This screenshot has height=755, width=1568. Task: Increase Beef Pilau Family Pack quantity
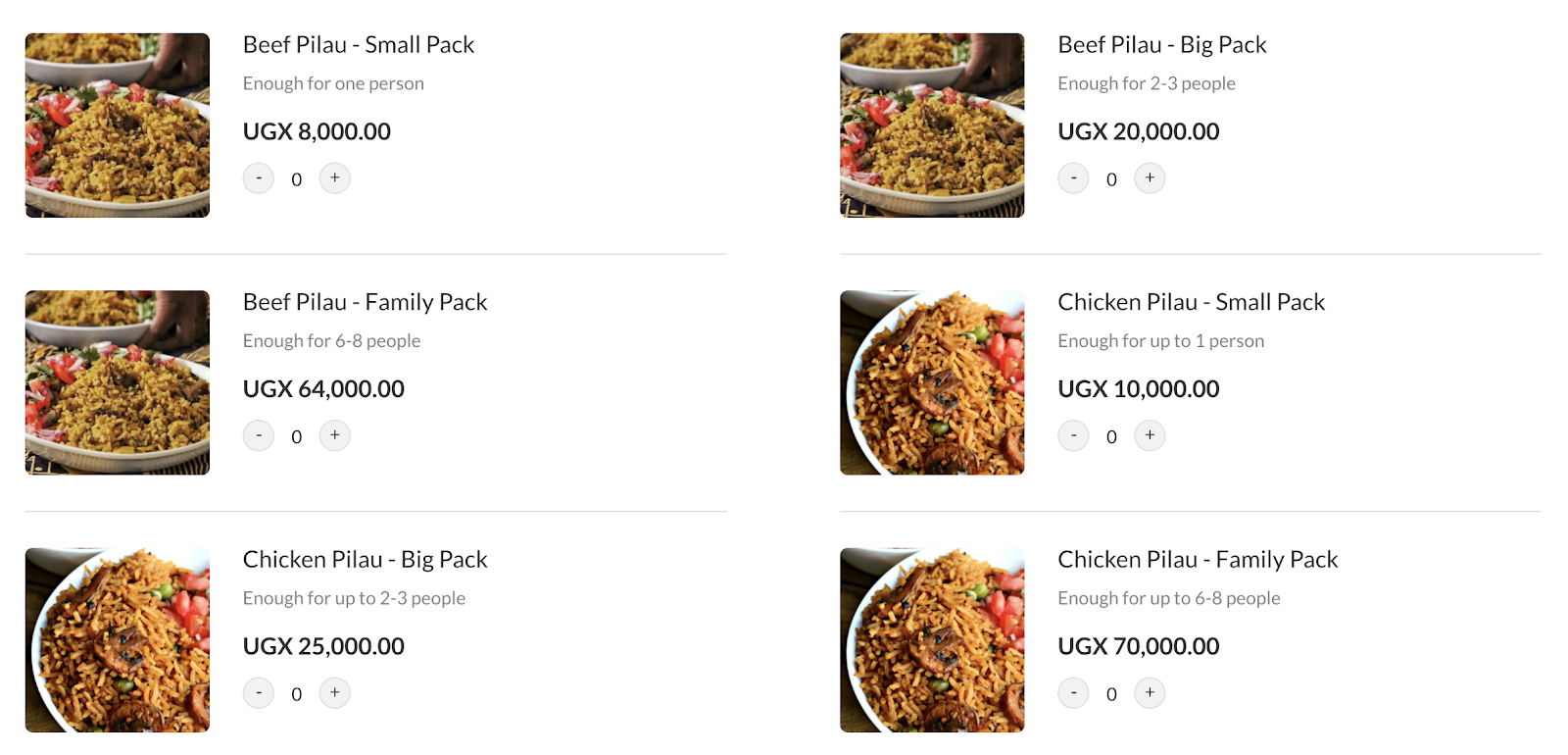pyautogui.click(x=335, y=435)
